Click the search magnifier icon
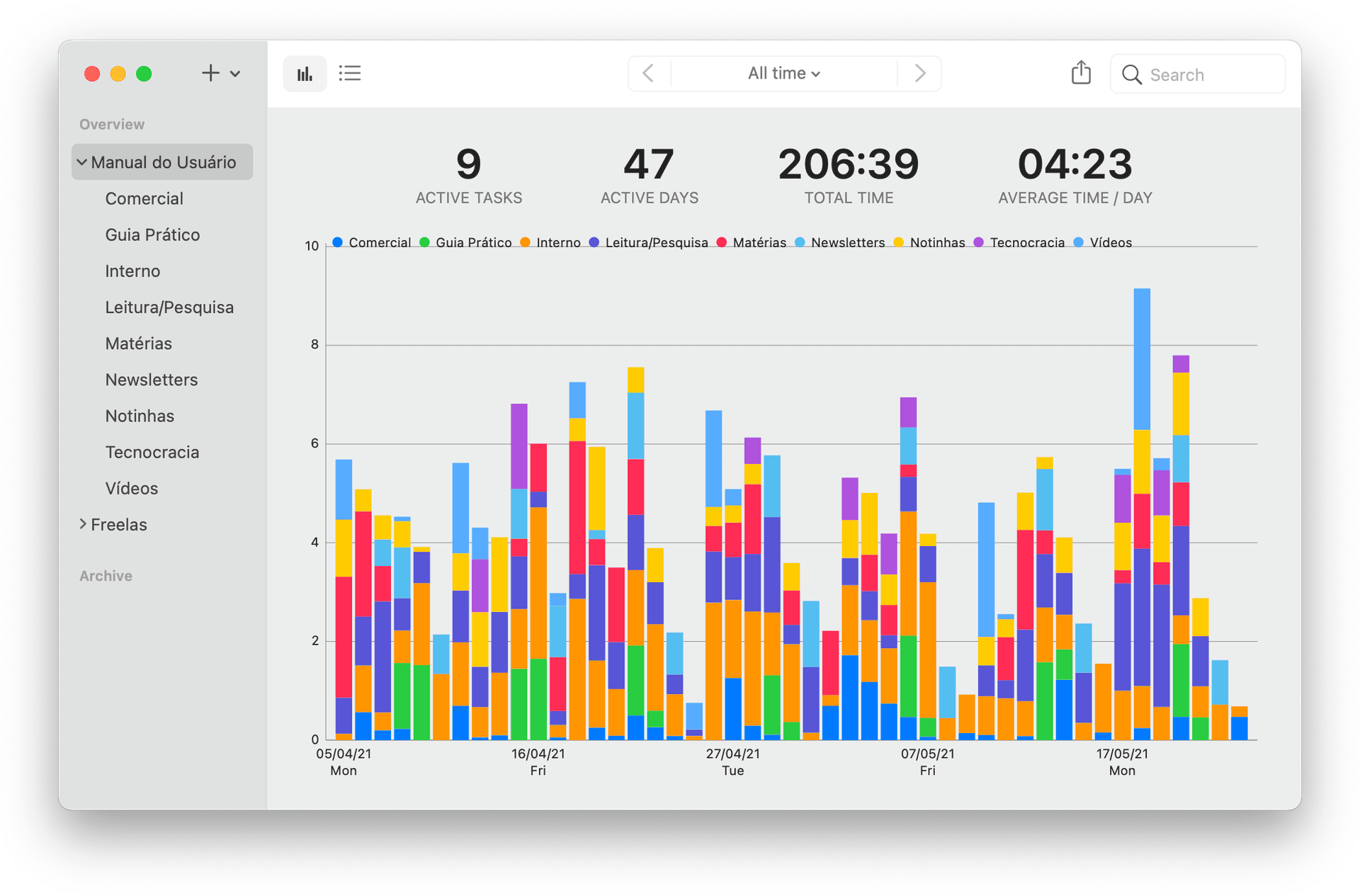The width and height of the screenshot is (1360, 896). point(1131,74)
